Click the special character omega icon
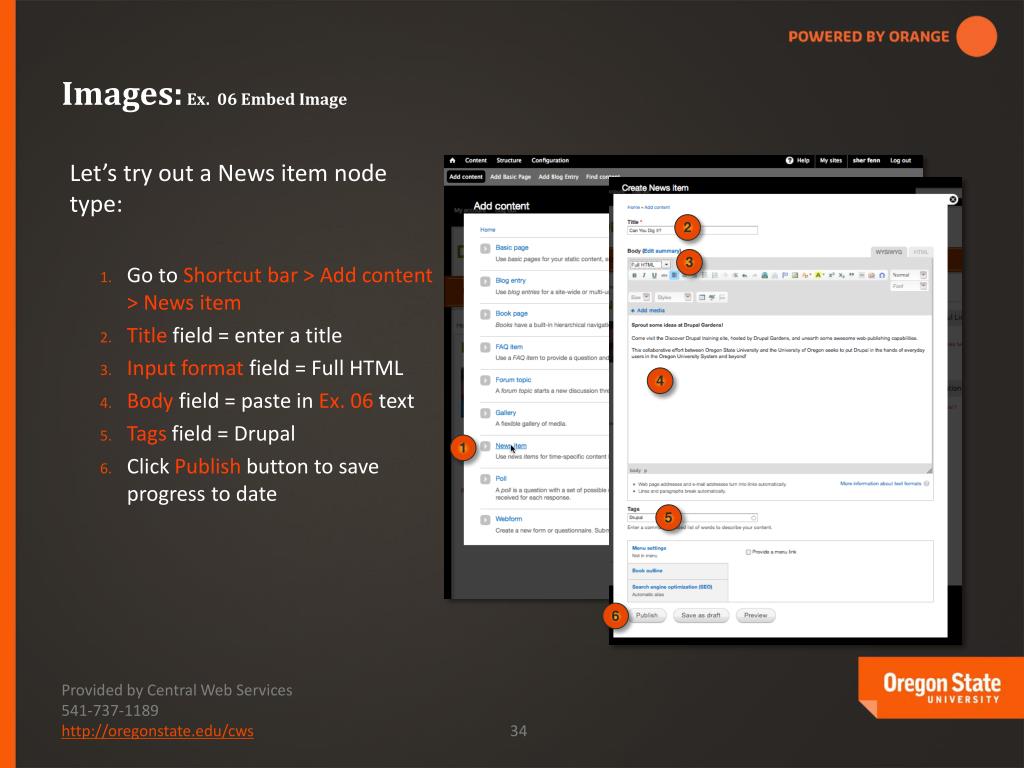The image size is (1024, 768). tap(882, 276)
